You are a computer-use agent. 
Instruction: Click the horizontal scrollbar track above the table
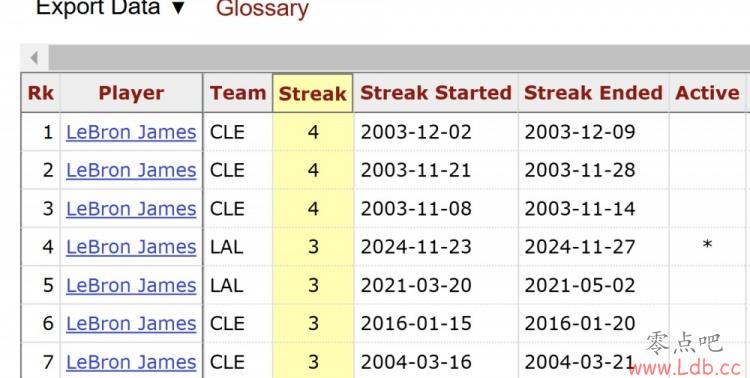pyautogui.click(x=399, y=58)
